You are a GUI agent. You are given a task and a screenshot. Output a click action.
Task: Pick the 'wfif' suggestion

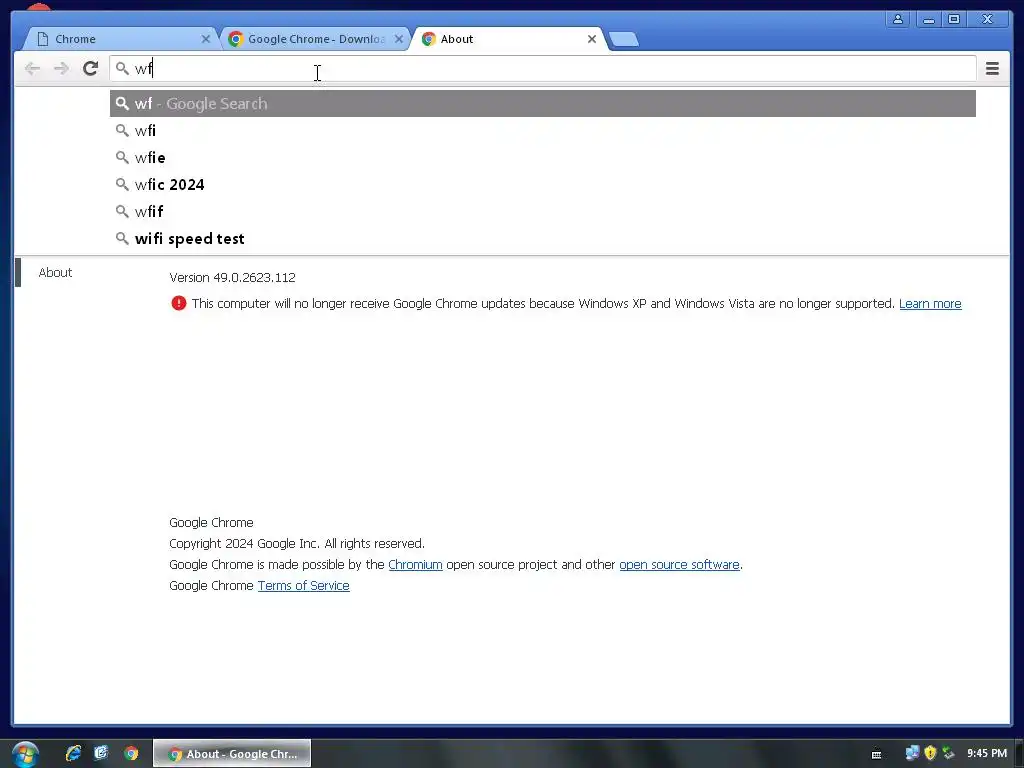tap(543, 212)
